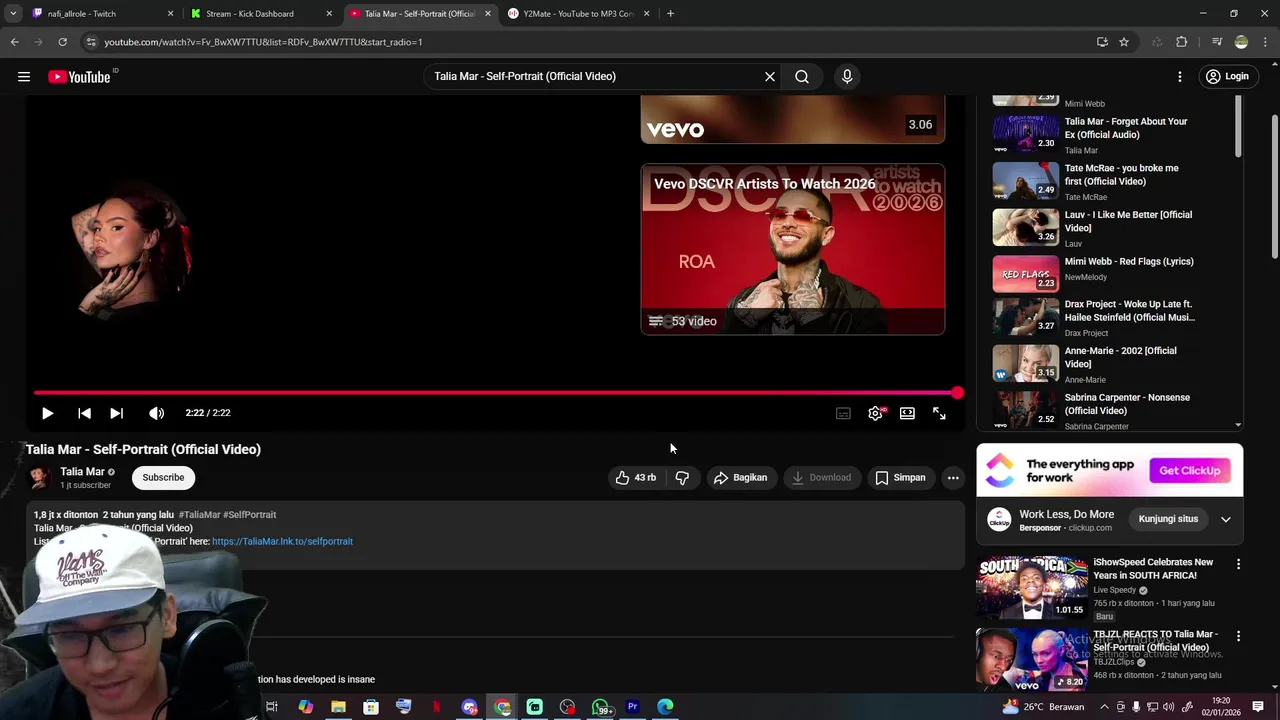The image size is (1280, 720).
Task: Open Premiere Pro from the taskbar
Action: pyautogui.click(x=632, y=707)
